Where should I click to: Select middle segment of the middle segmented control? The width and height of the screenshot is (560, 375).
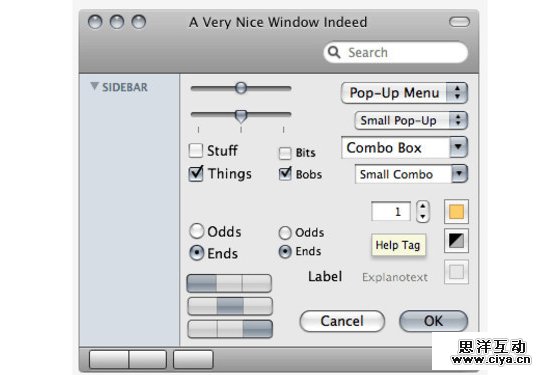click(230, 306)
